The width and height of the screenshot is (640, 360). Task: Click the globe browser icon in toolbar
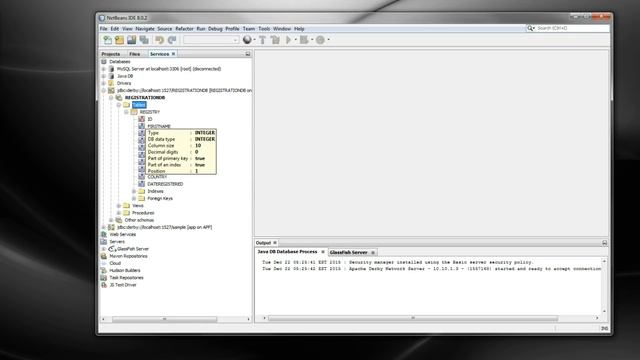point(247,40)
